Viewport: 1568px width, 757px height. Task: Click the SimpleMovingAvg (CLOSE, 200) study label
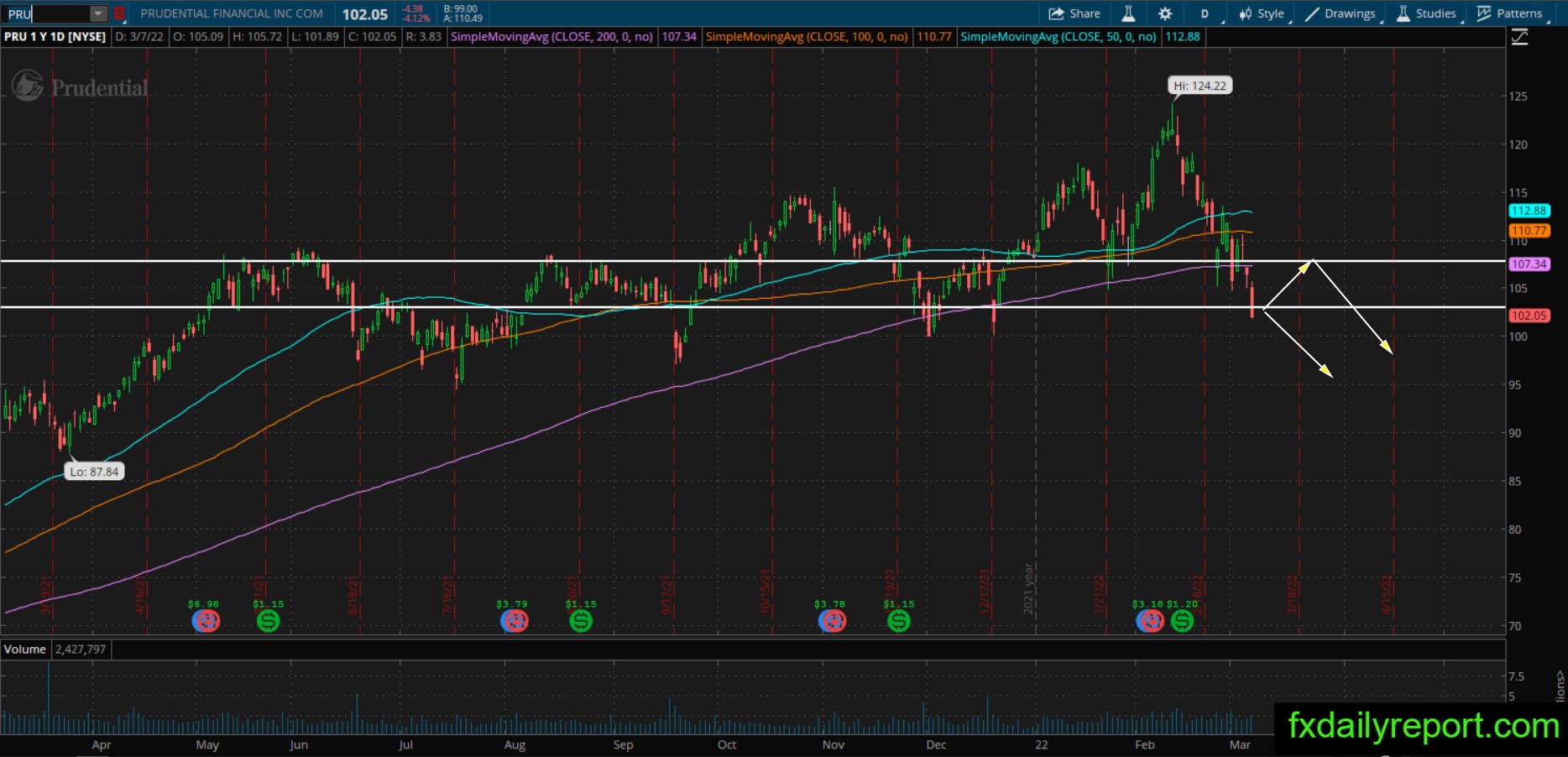tap(551, 37)
